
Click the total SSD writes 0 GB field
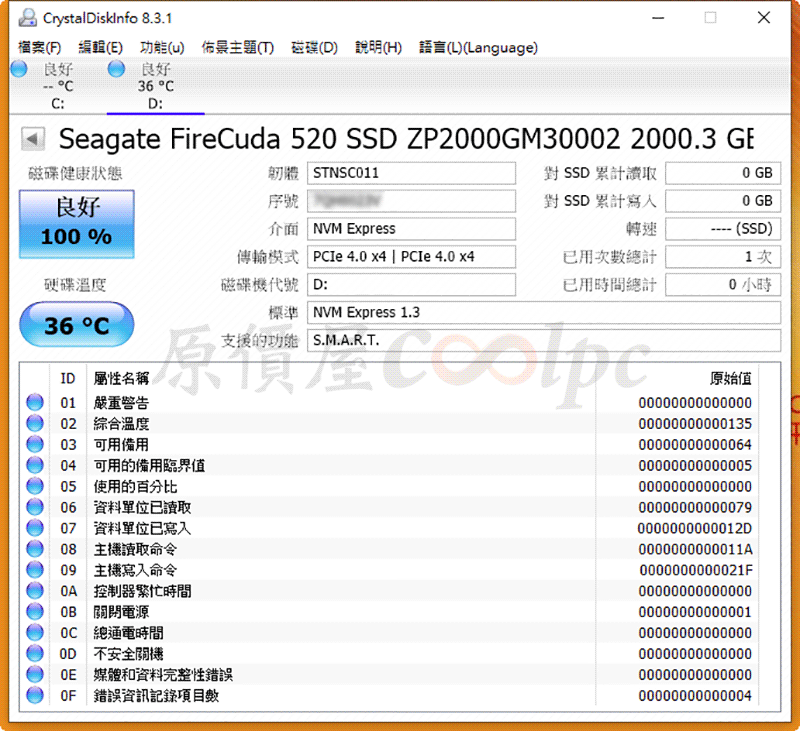coord(723,201)
